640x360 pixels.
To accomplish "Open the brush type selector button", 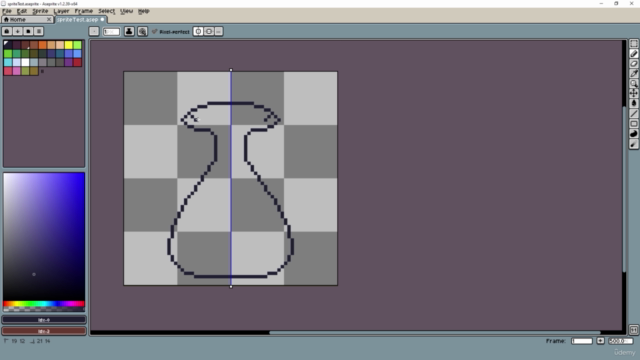I will point(94,31).
